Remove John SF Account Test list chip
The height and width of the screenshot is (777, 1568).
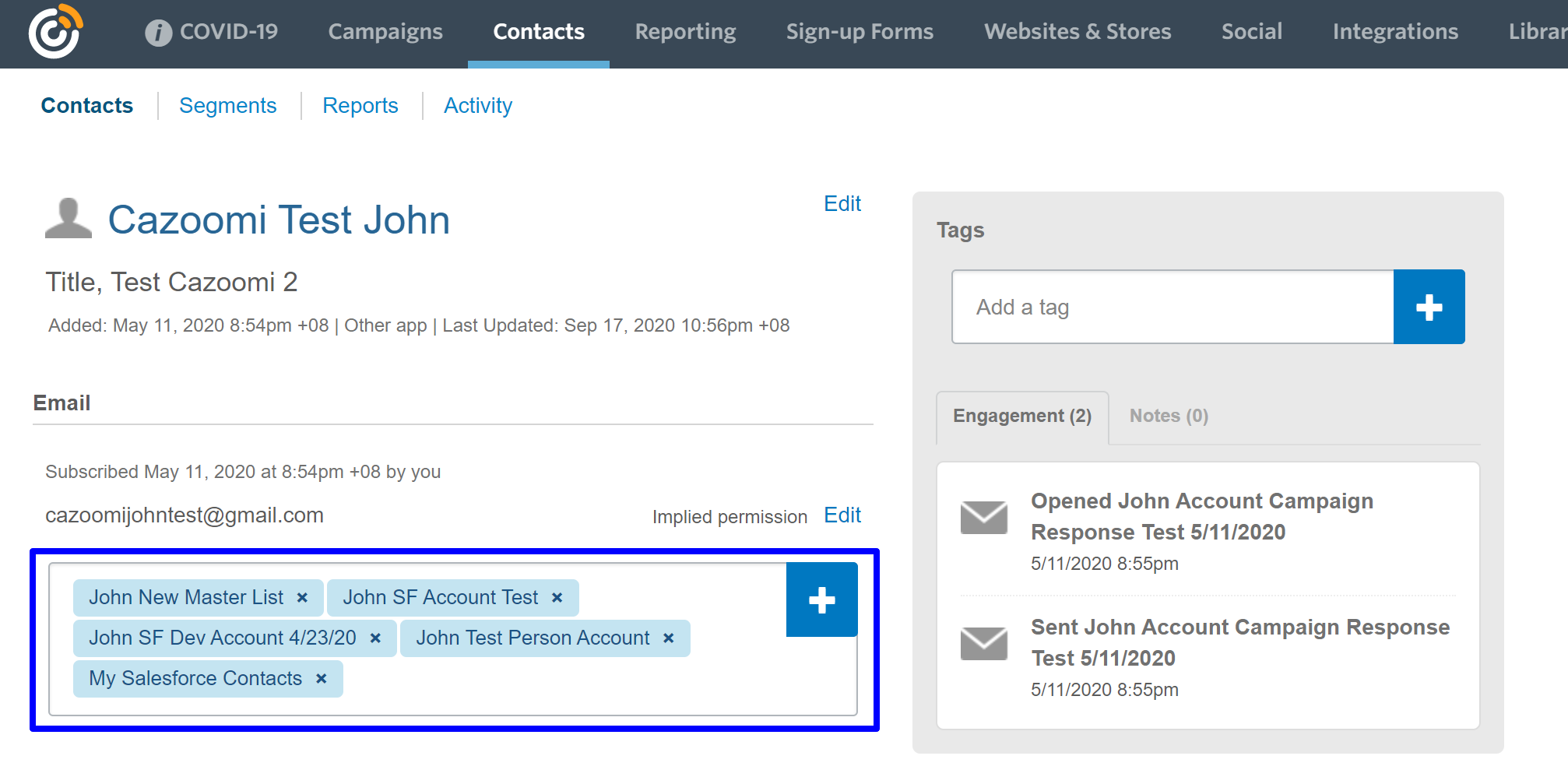[557, 598]
